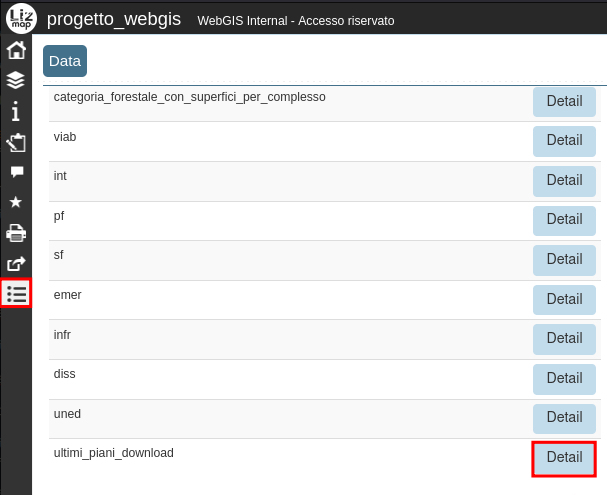Show the Information panel icon

coord(15,111)
